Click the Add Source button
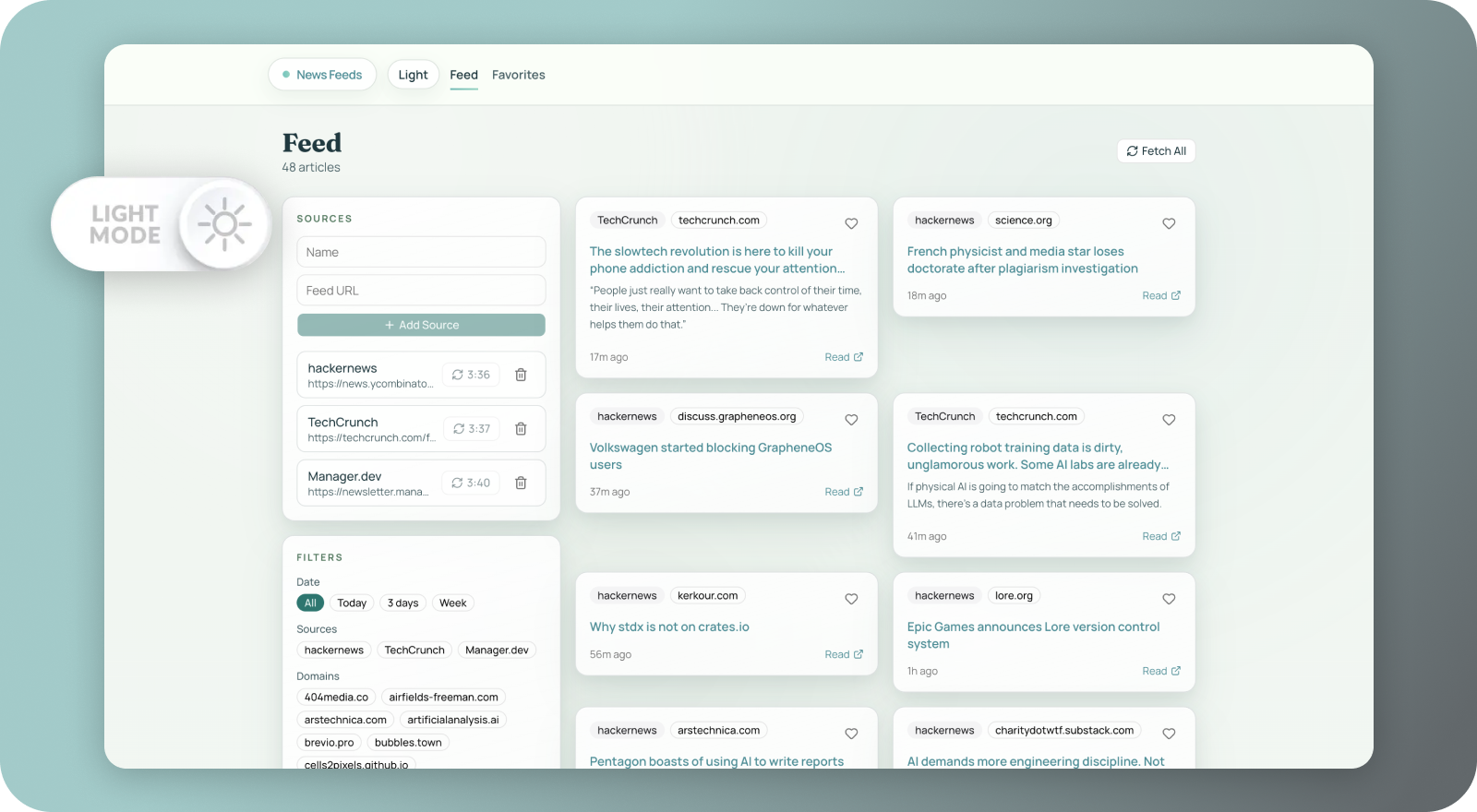 pos(421,325)
